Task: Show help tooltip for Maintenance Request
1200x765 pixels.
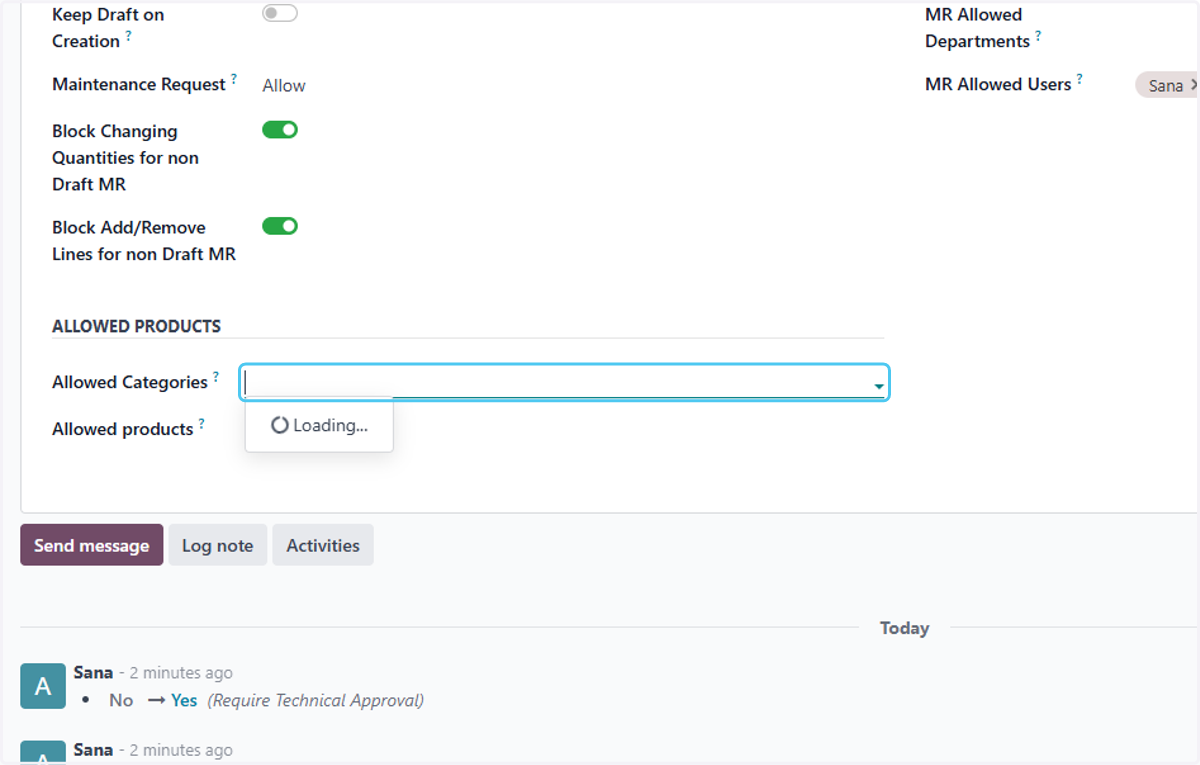Action: (234, 79)
